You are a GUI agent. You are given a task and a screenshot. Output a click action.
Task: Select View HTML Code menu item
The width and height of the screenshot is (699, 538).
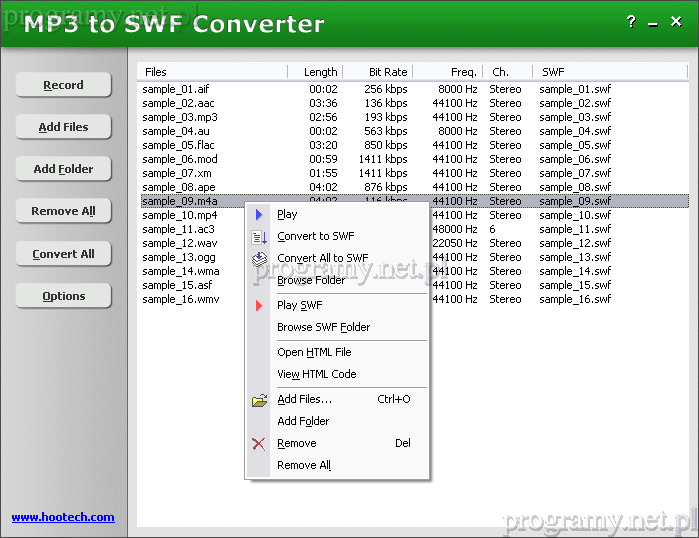[x=316, y=374]
